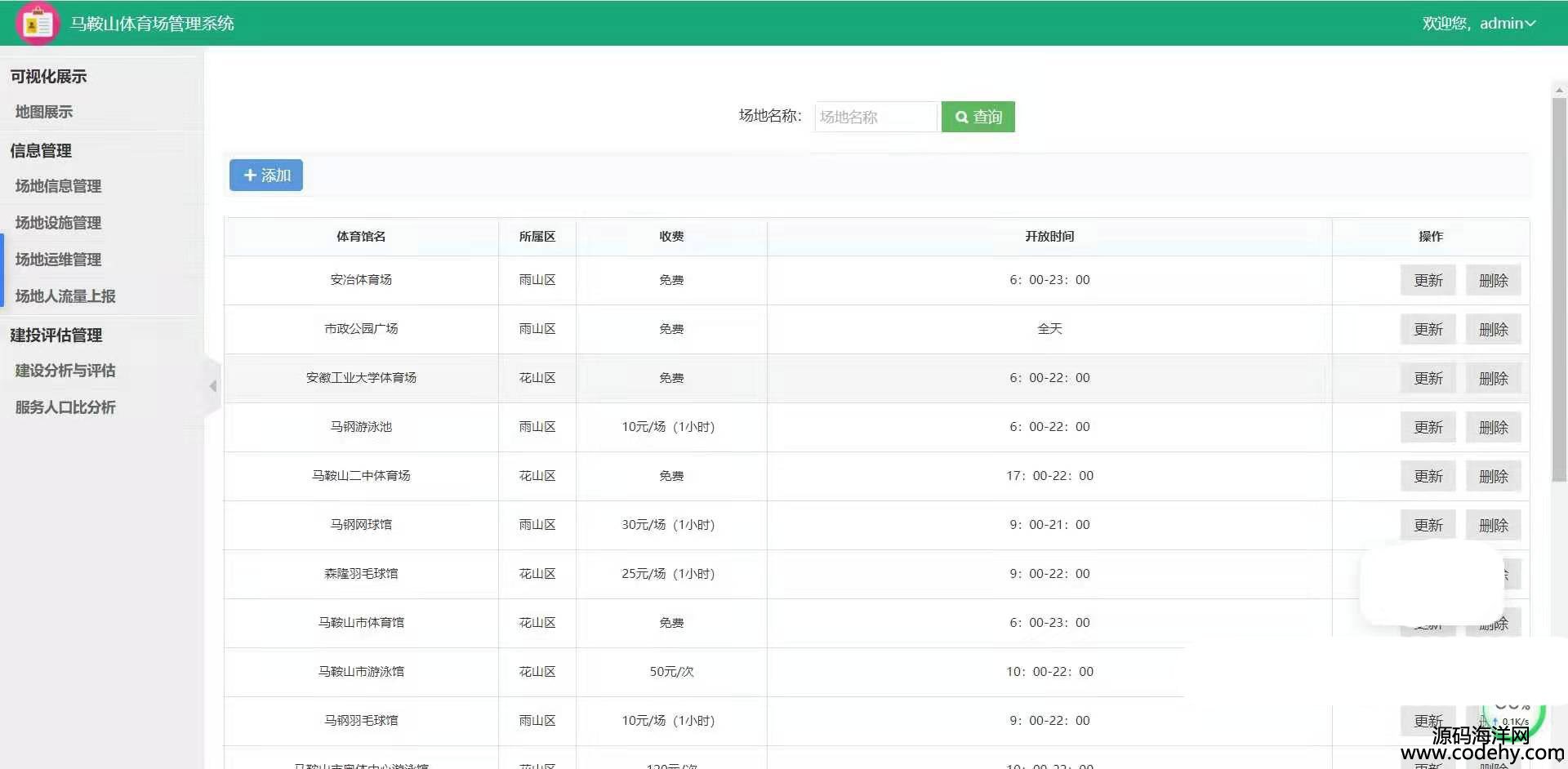
Task: Click the 马鞍山体育场管理系统 title
Action: pos(152,24)
